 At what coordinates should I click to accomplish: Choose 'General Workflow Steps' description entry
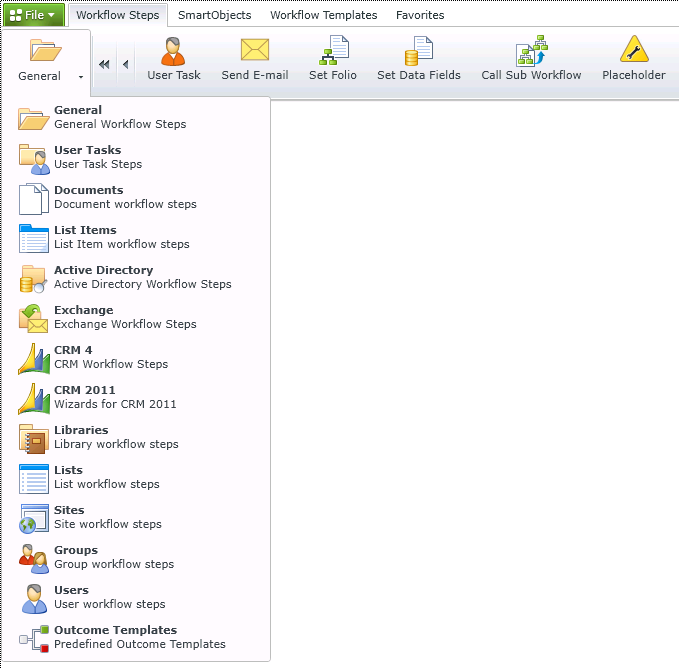coord(120,124)
